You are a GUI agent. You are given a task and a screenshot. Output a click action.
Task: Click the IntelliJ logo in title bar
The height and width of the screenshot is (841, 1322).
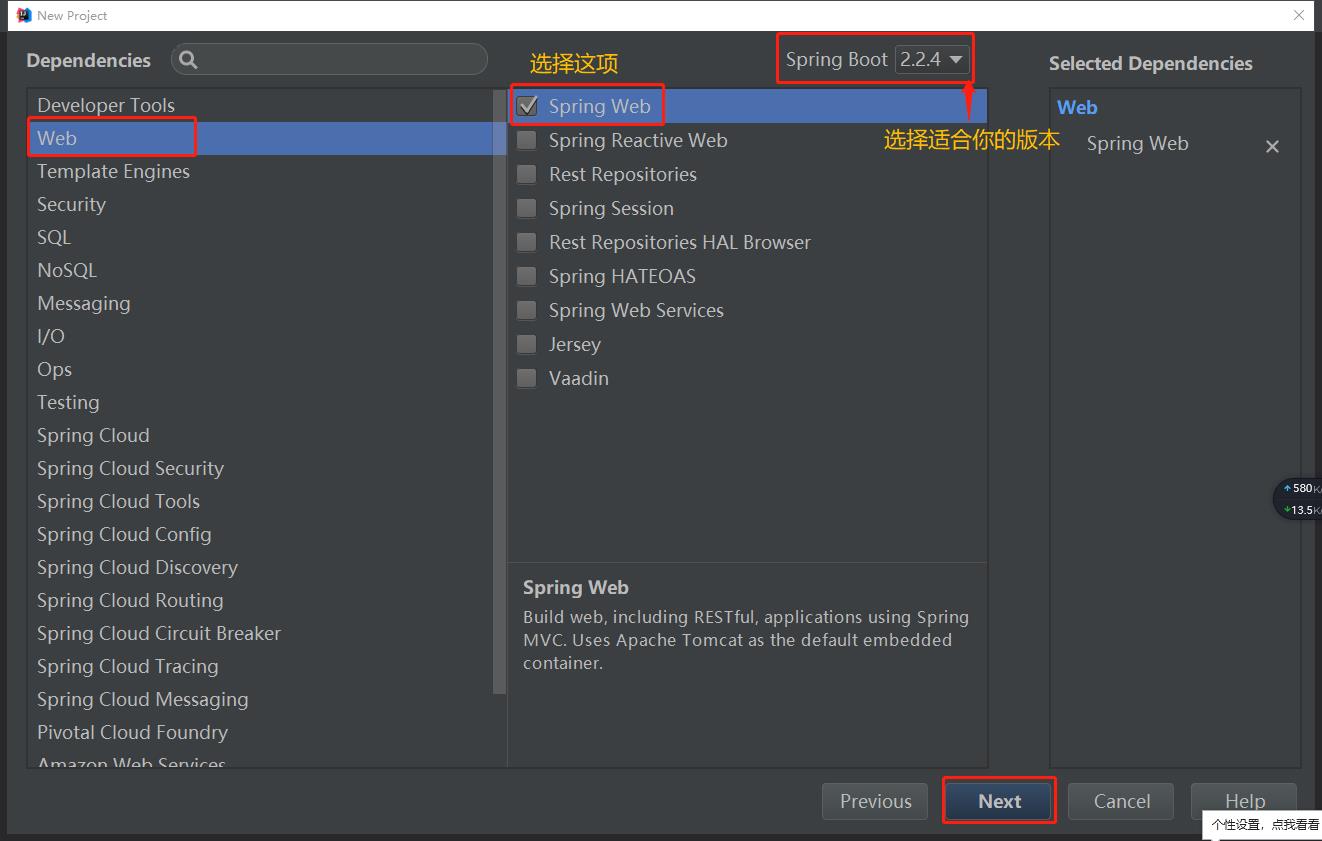click(24, 15)
